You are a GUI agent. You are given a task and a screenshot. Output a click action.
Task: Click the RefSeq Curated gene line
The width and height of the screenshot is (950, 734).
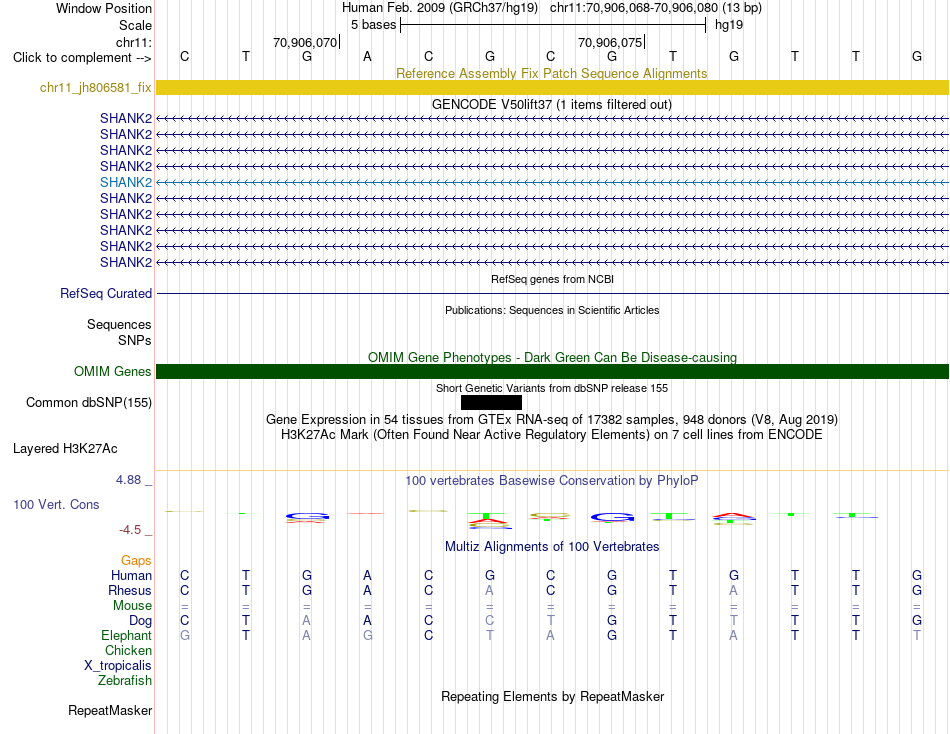point(552,293)
